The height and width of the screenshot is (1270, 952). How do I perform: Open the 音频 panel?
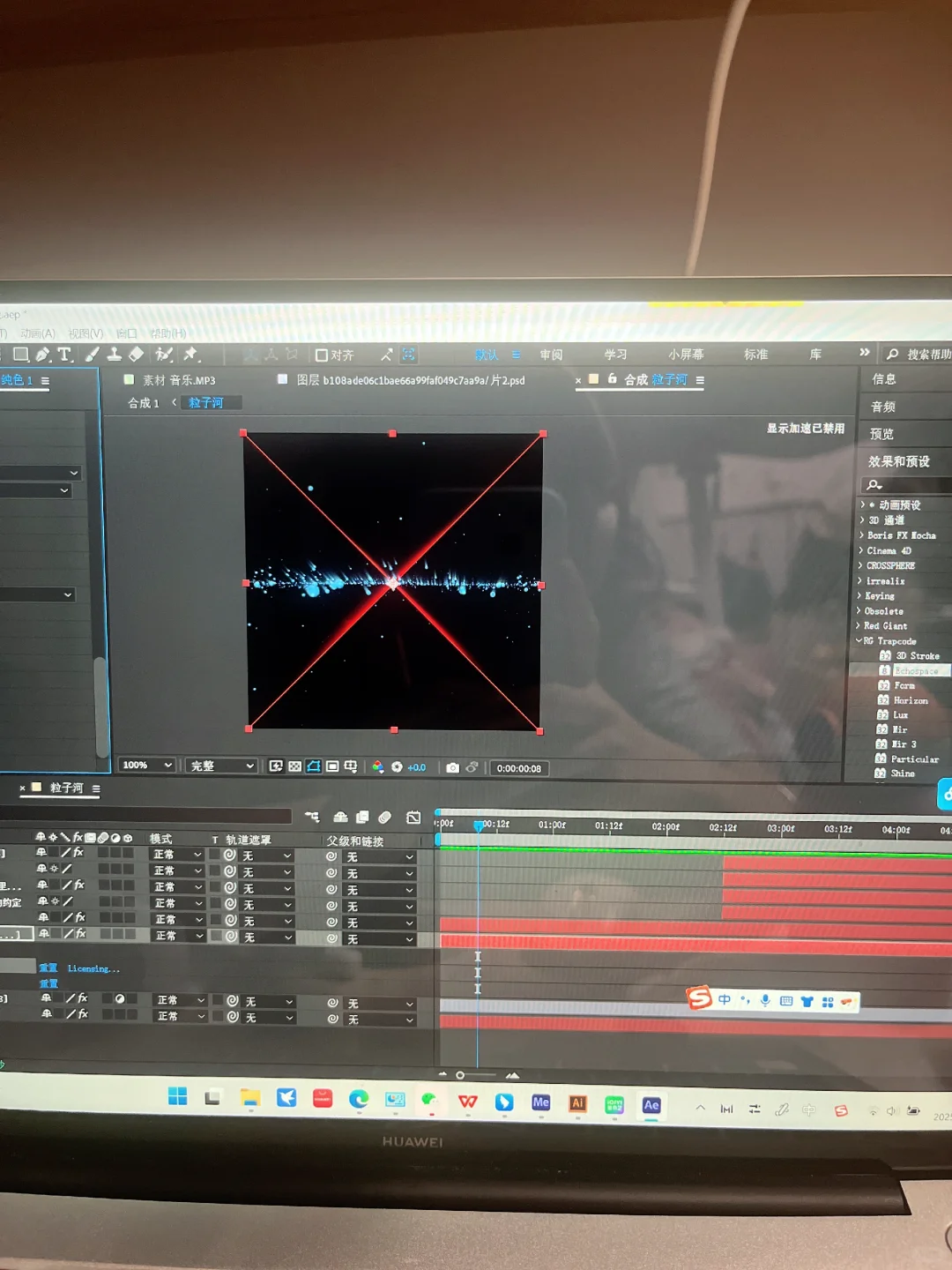[883, 407]
